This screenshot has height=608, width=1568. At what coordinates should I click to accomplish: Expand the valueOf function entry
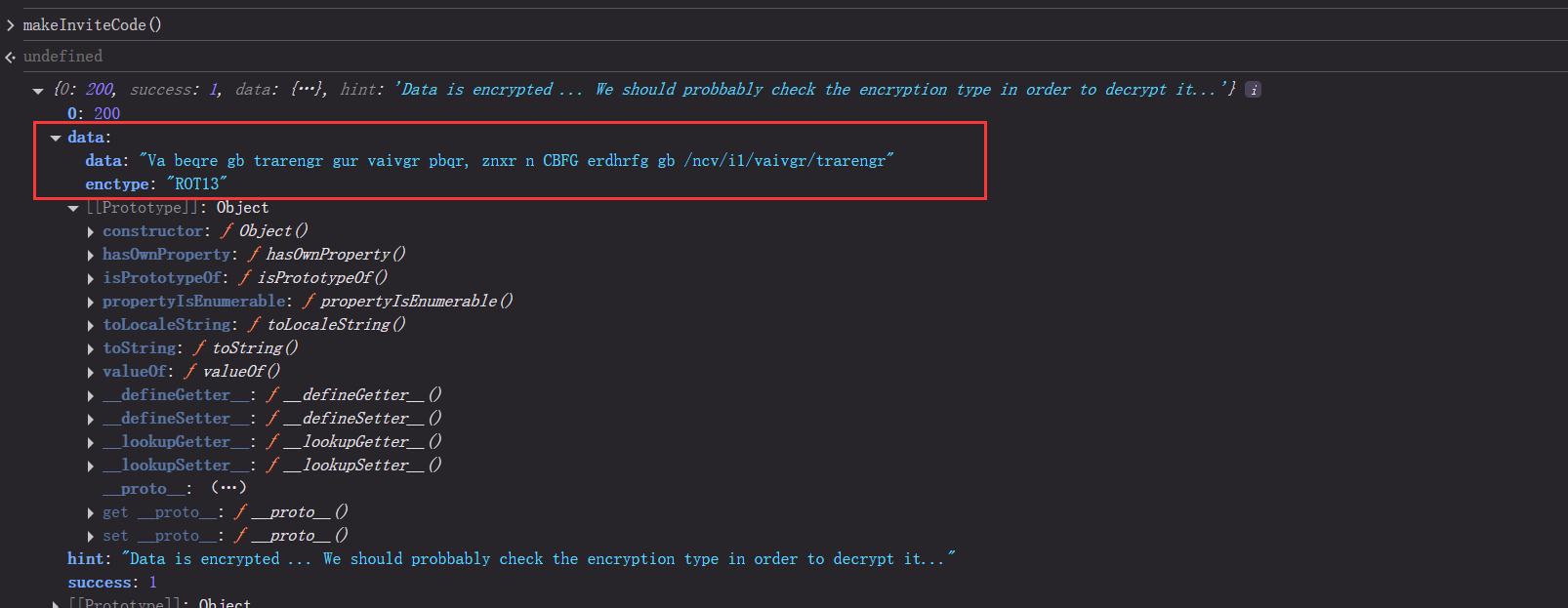click(x=91, y=372)
